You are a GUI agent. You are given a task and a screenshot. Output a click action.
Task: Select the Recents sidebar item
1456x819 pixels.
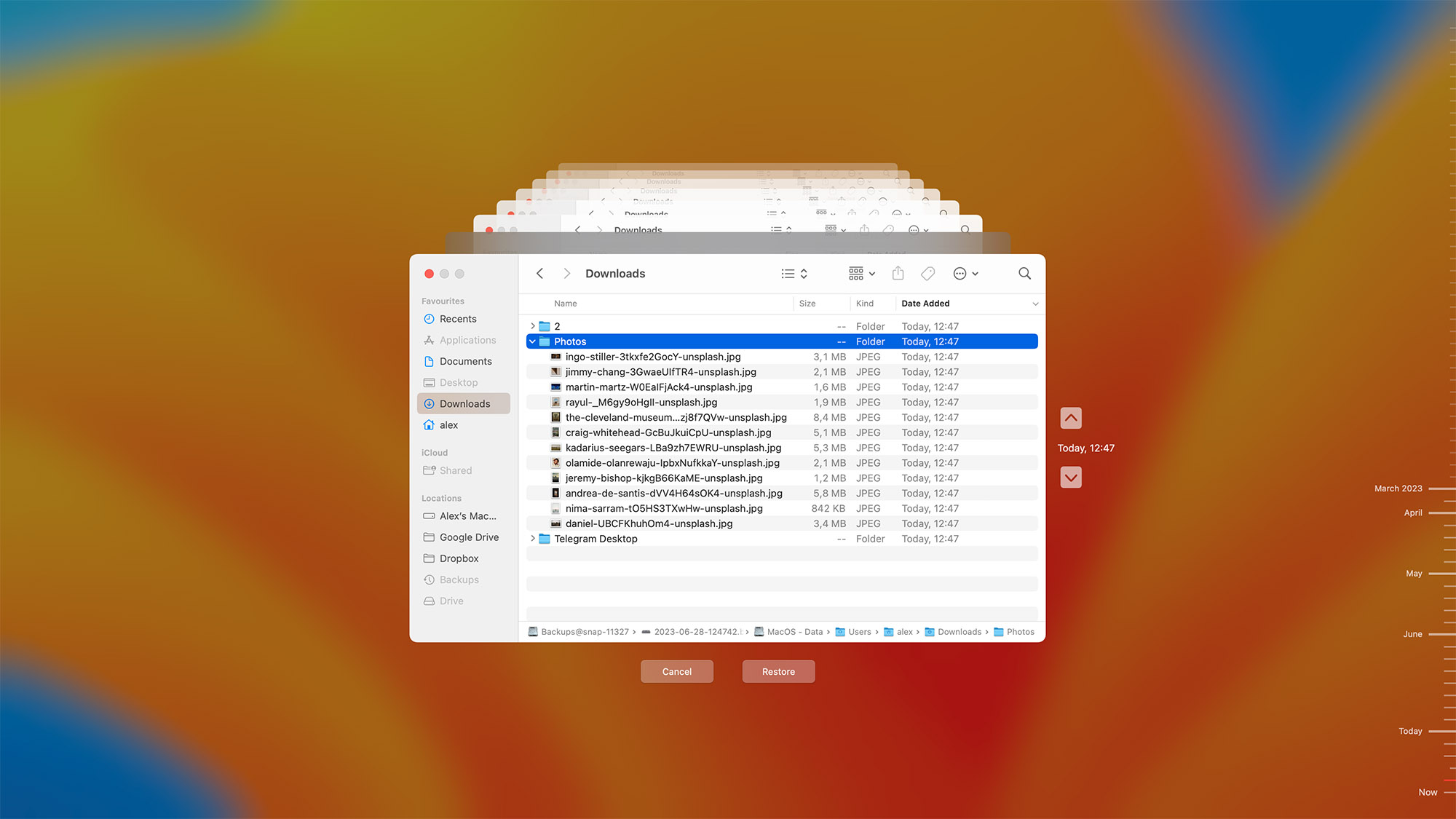[x=458, y=318]
